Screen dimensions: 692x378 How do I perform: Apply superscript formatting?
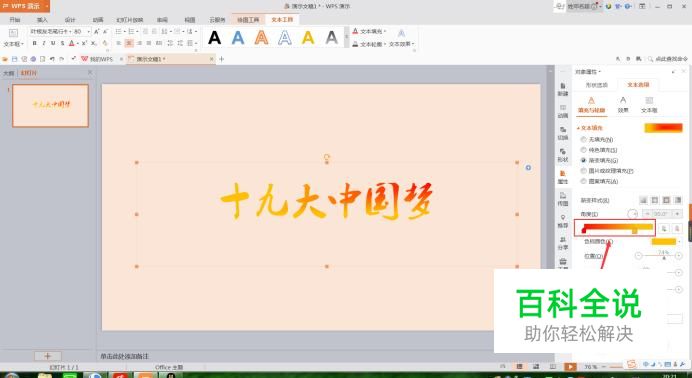pyautogui.click(x=84, y=43)
